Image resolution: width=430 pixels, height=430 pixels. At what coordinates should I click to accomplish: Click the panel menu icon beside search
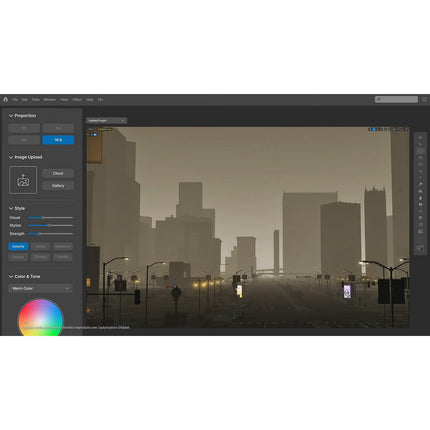(424, 99)
